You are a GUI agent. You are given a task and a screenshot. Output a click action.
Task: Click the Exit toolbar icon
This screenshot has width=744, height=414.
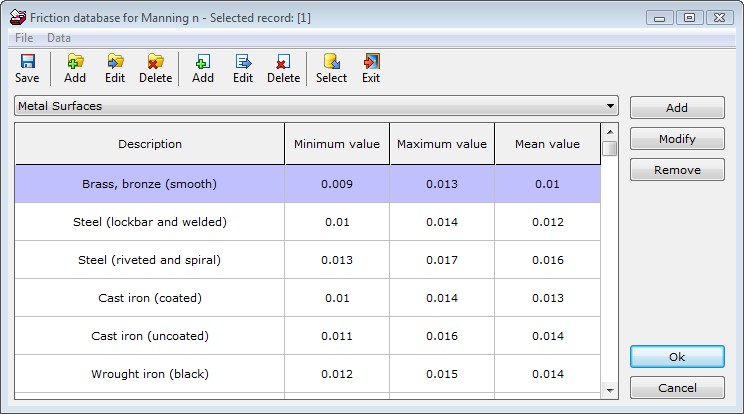click(x=371, y=62)
